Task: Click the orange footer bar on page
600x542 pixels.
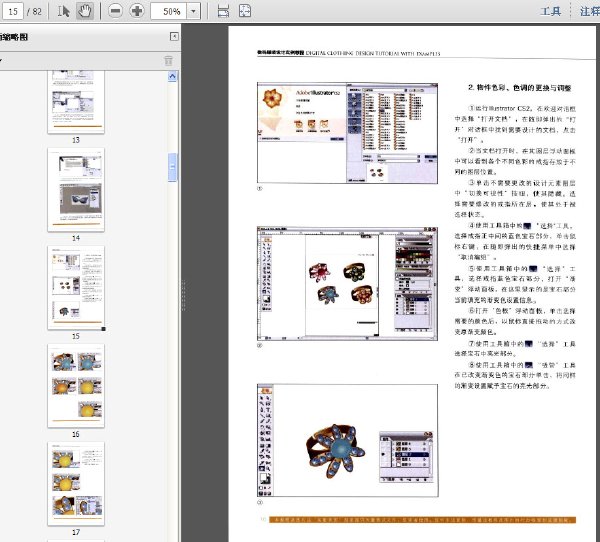Action: tap(422, 520)
